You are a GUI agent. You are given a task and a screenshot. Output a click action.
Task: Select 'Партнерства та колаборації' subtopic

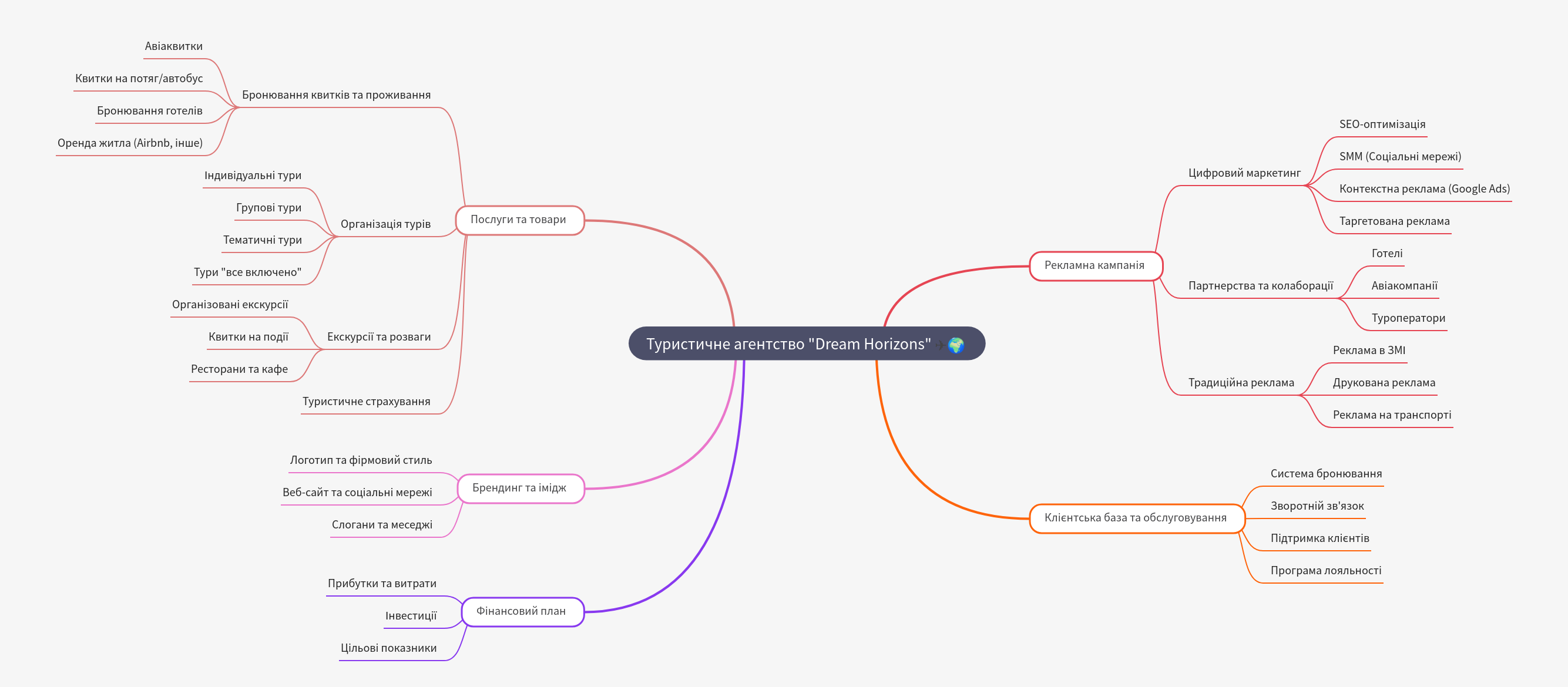coord(1260,285)
